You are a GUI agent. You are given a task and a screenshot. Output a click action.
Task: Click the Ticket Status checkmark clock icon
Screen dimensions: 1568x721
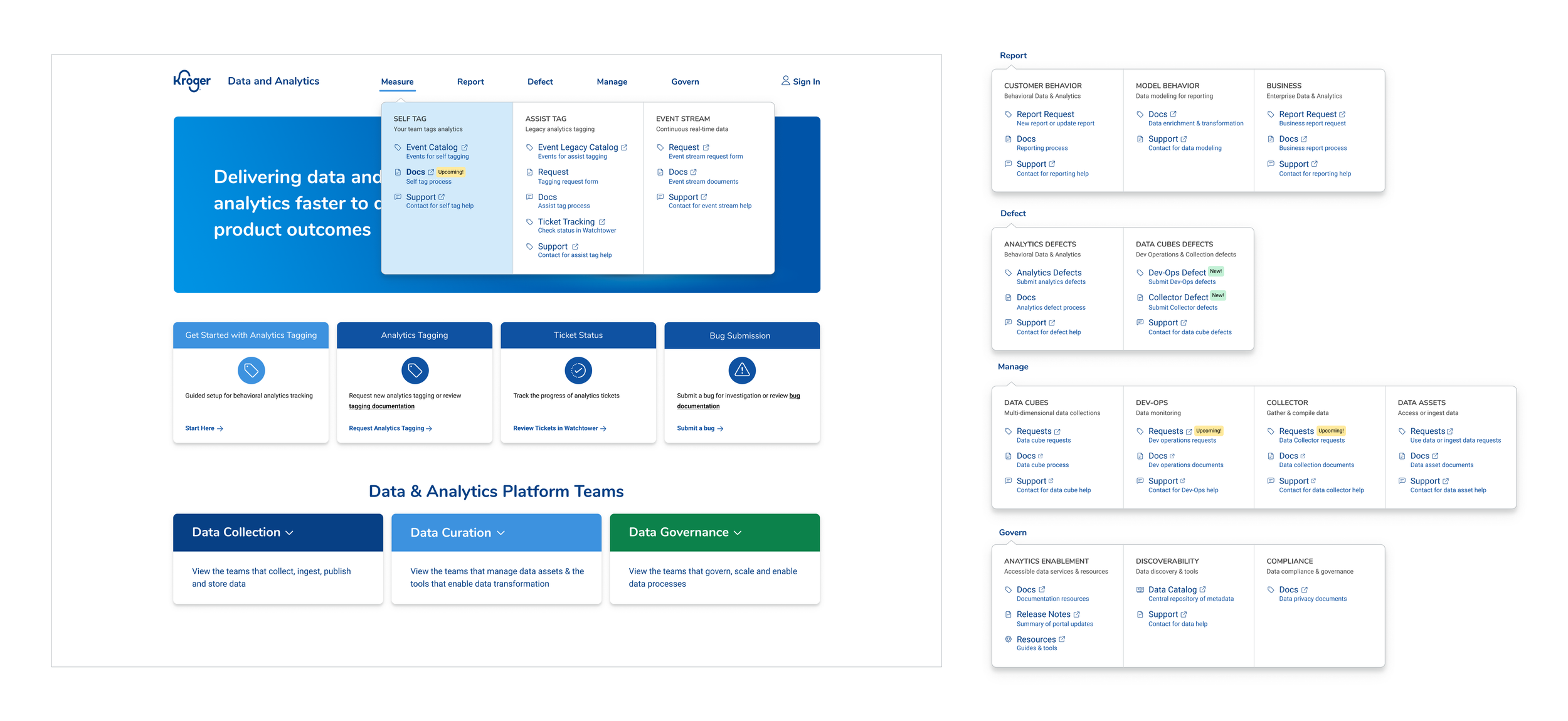578,371
